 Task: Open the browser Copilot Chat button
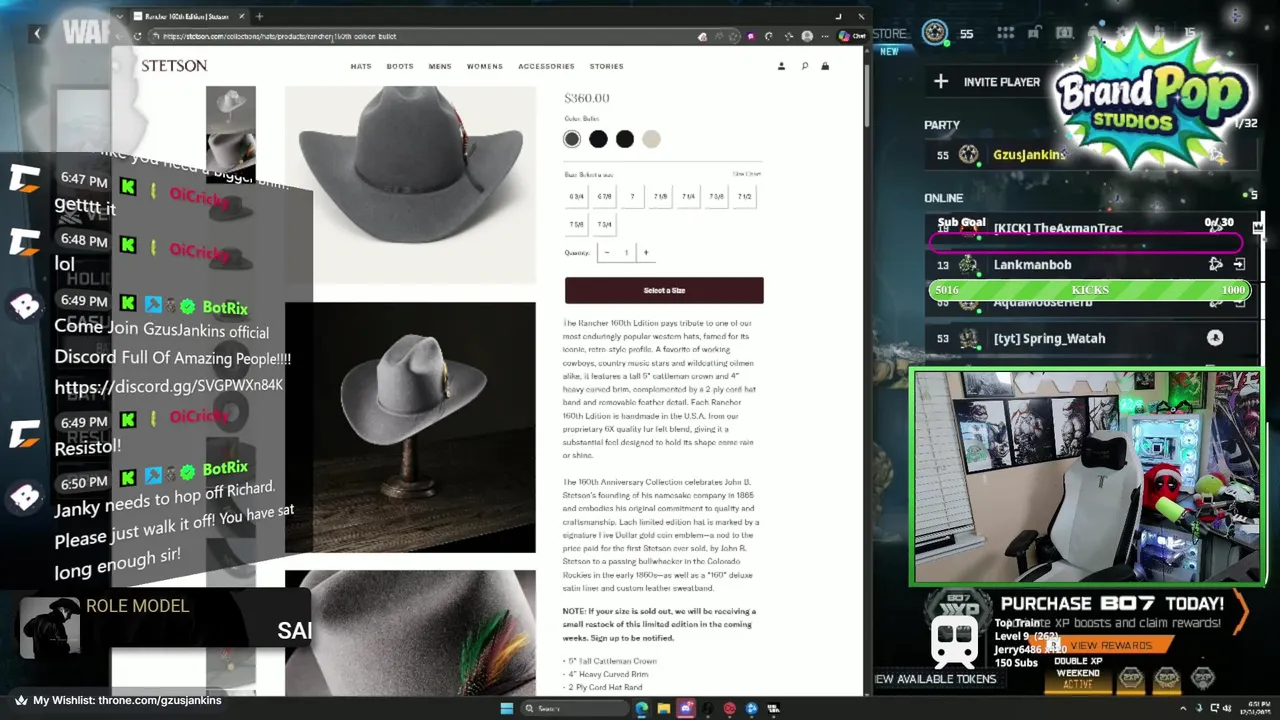pyautogui.click(x=852, y=36)
